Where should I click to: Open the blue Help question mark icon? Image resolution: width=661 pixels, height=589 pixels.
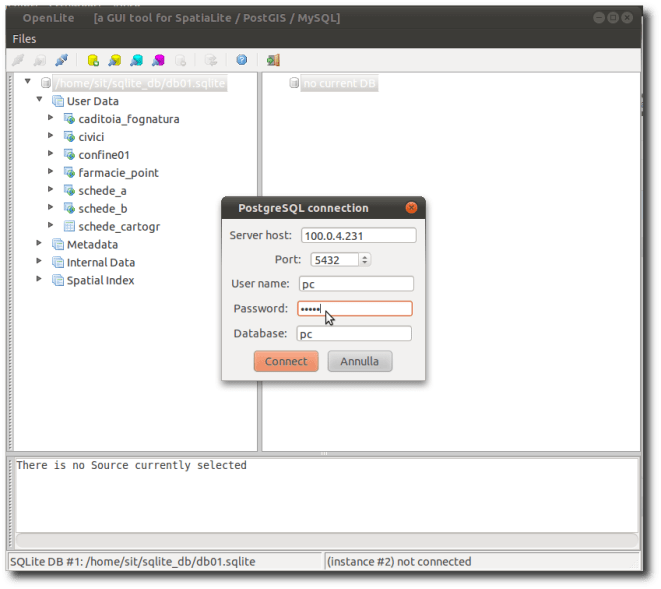pos(242,60)
